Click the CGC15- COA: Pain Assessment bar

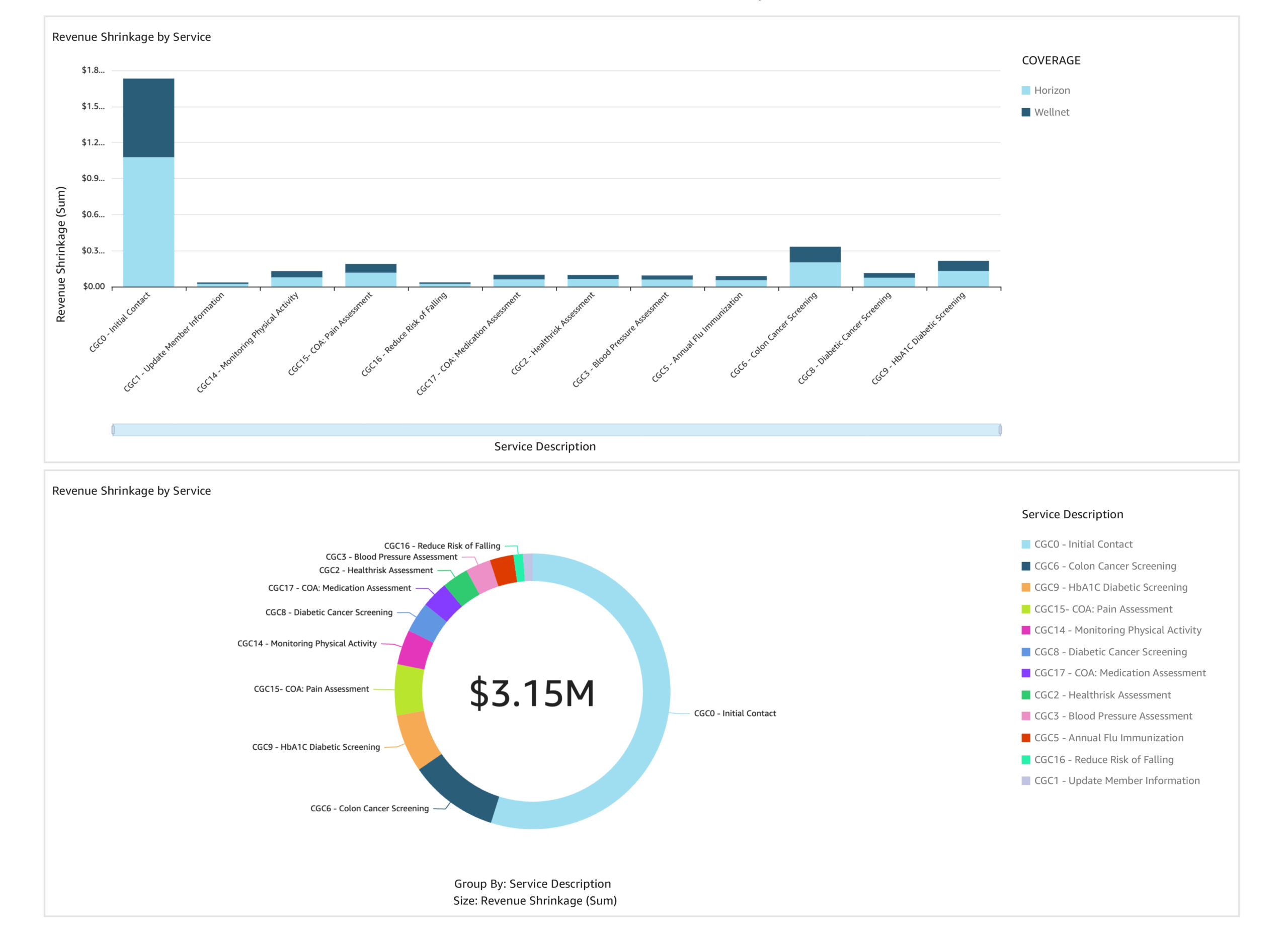tap(371, 275)
